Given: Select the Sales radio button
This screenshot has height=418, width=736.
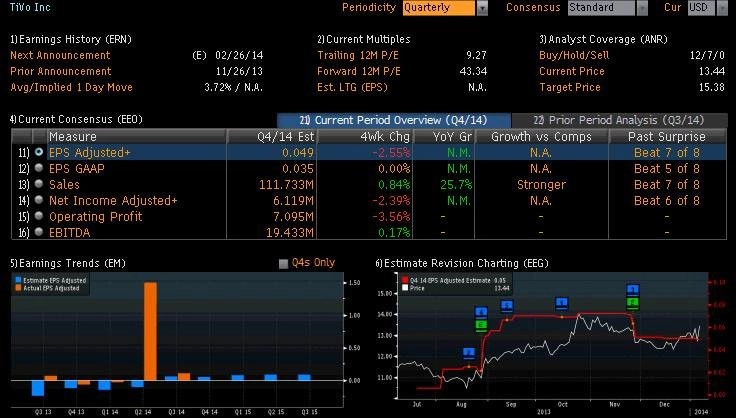Looking at the screenshot, I should coord(39,184).
